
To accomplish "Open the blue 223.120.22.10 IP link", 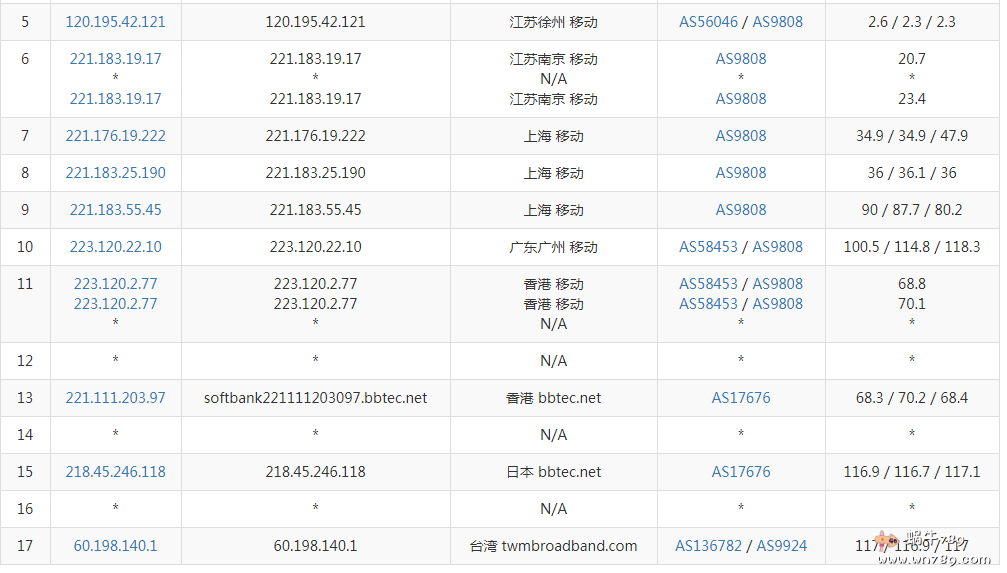I will [x=116, y=247].
